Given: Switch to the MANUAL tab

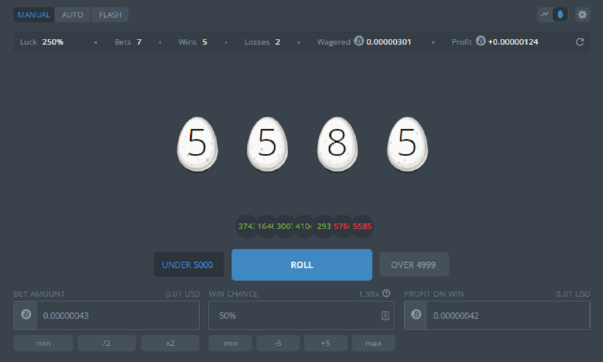Looking at the screenshot, I should click(34, 15).
